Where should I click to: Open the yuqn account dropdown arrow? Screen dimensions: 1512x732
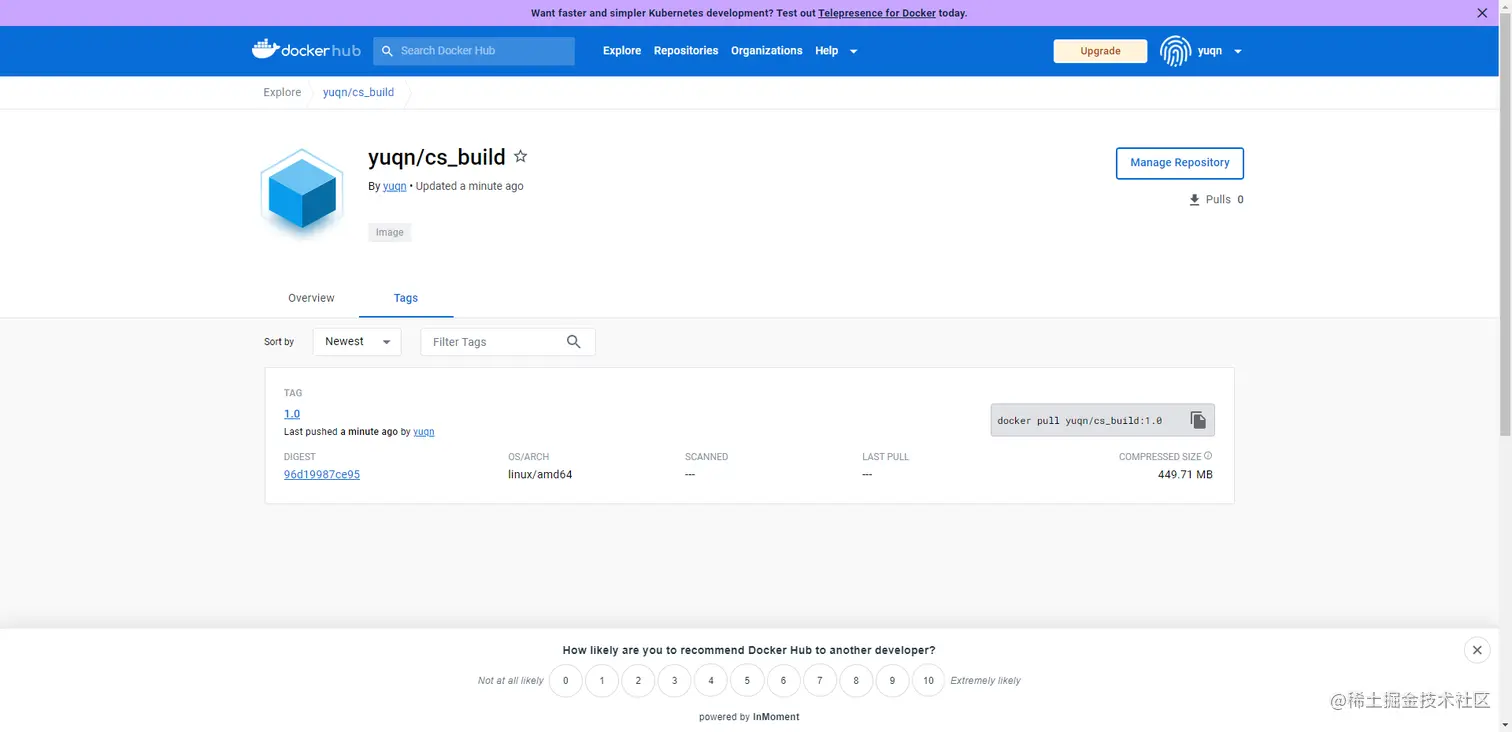pyautogui.click(x=1238, y=51)
